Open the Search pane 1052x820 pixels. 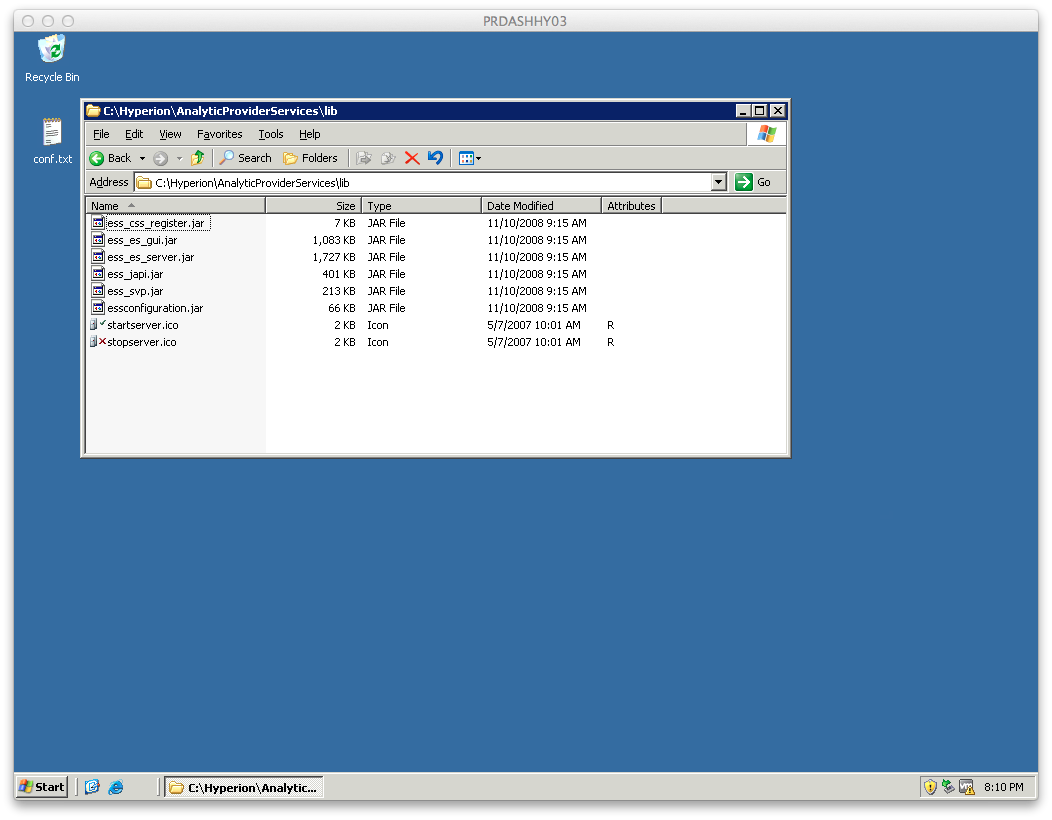(x=246, y=158)
